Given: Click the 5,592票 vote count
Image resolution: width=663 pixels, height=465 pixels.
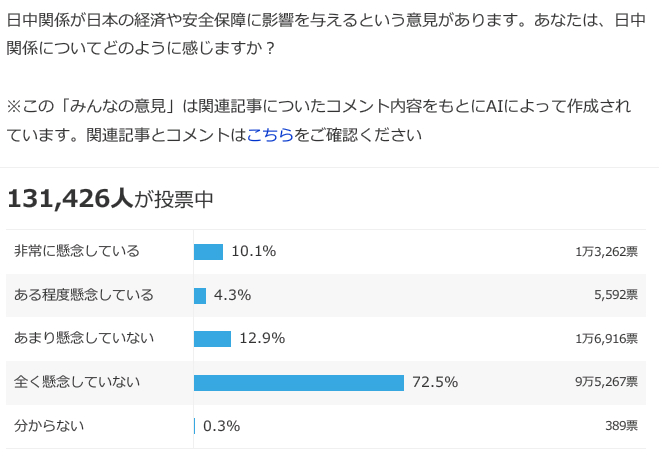Looking at the screenshot, I should [615, 295].
